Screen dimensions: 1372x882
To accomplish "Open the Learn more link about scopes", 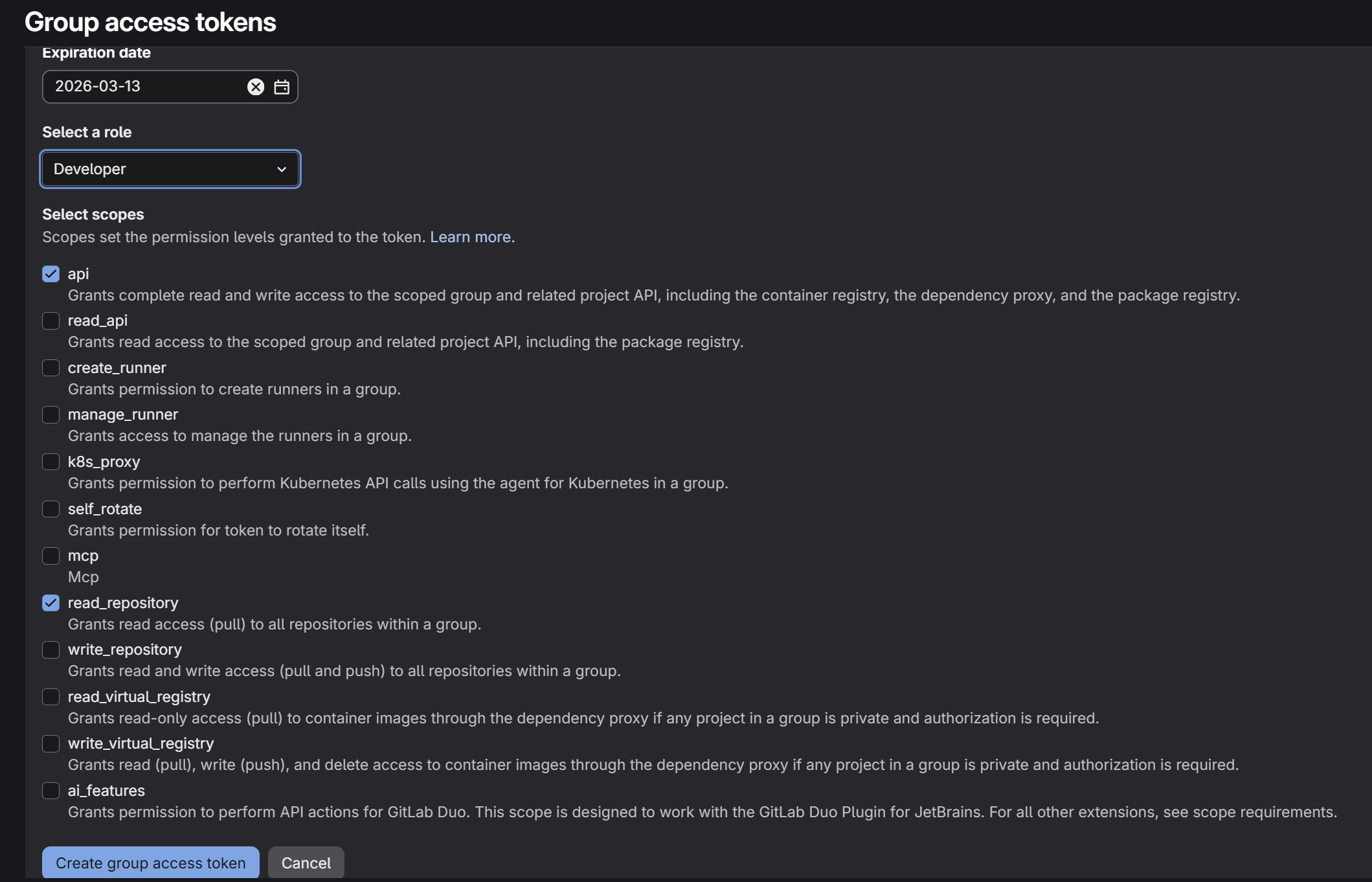I will [470, 237].
